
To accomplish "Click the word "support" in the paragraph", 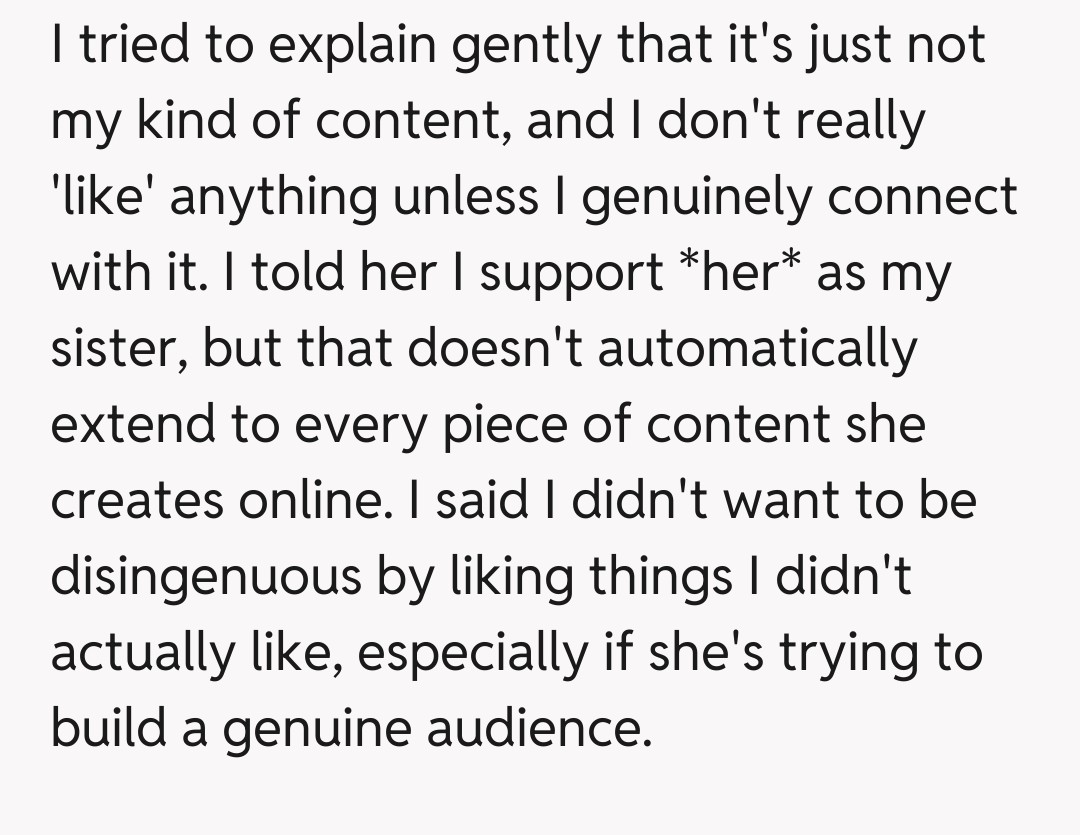I will [568, 273].
